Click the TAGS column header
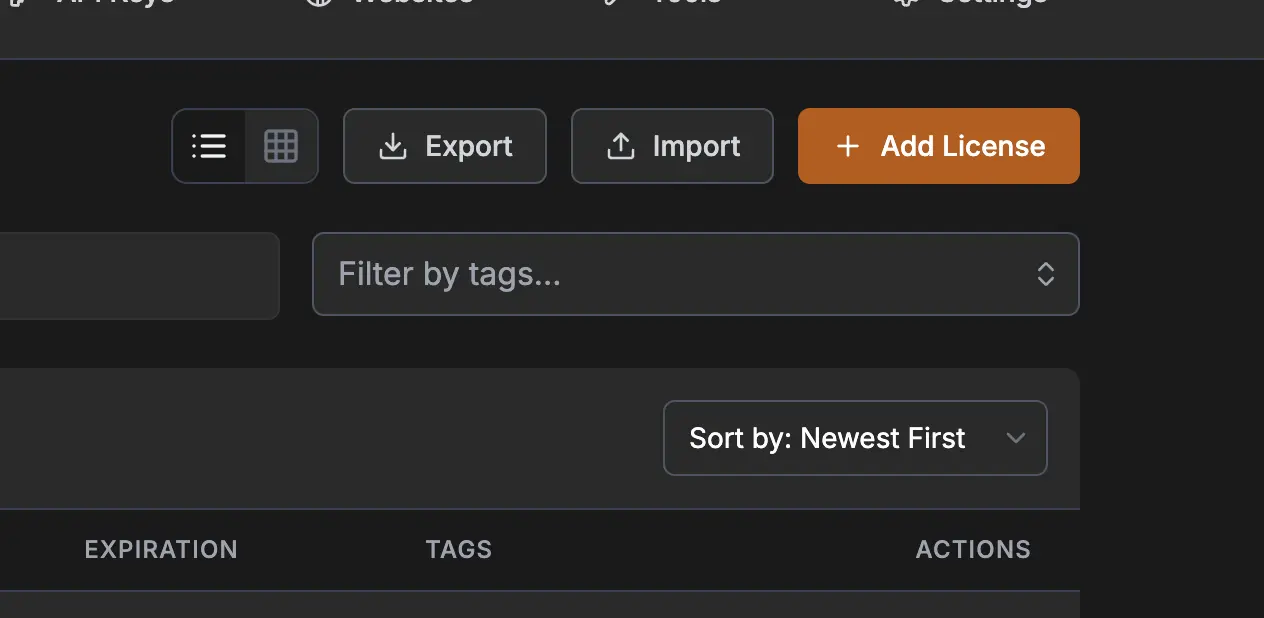Screen dimensions: 1264x618 [459, 549]
